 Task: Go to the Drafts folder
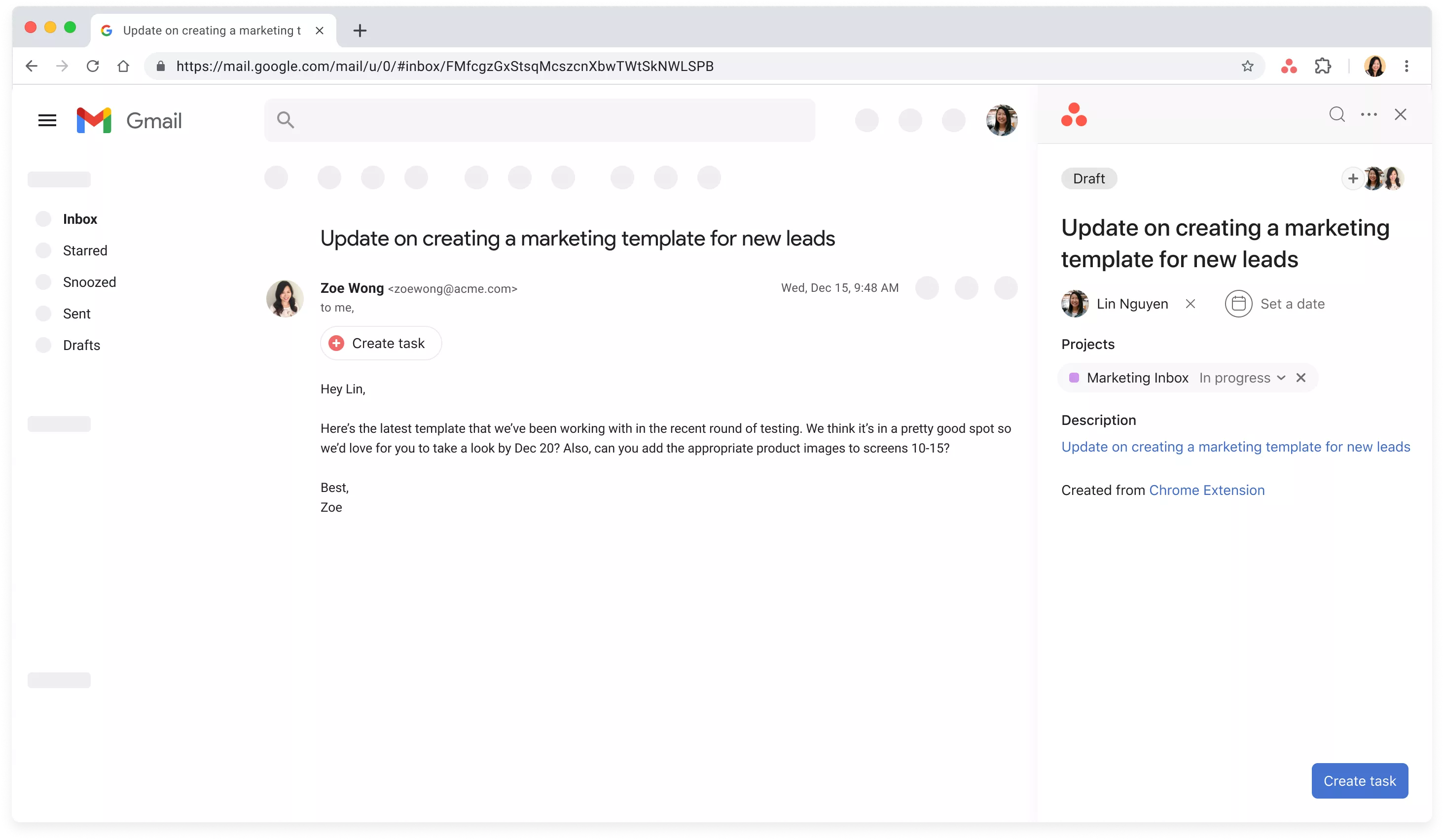pos(81,345)
